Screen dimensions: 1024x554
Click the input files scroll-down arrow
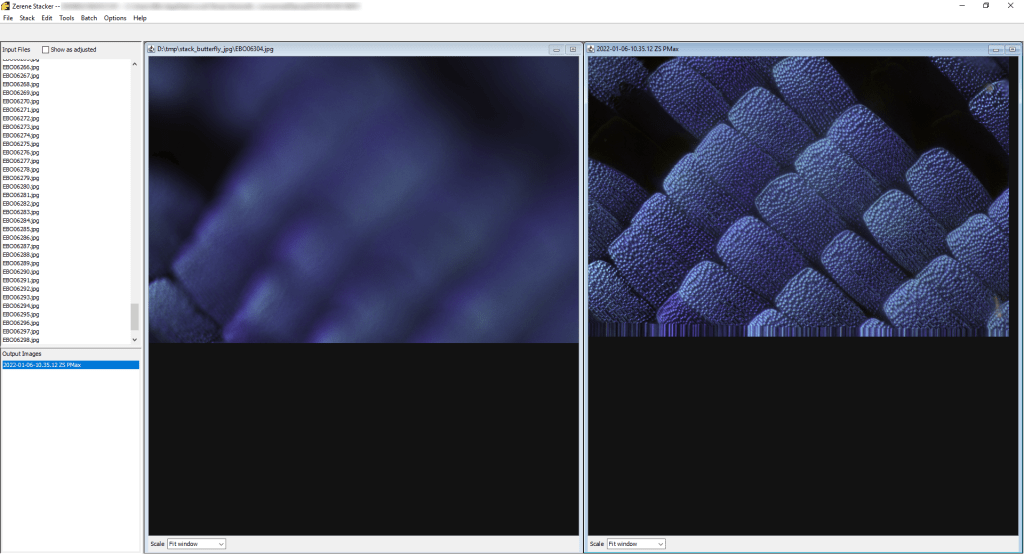click(135, 340)
